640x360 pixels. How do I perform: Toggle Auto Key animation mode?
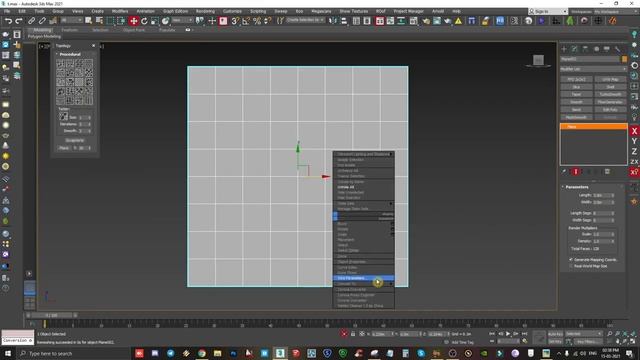(x=555, y=334)
